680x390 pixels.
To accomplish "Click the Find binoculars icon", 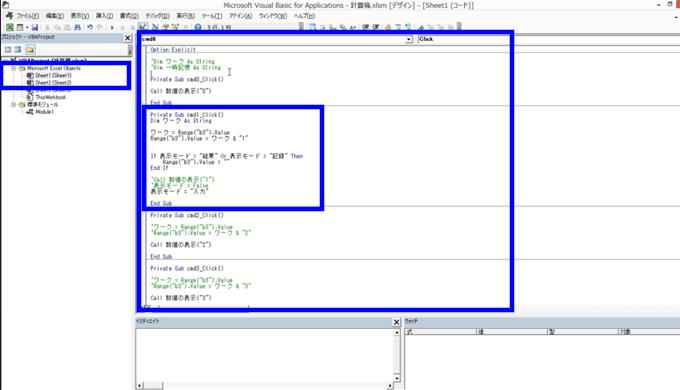I will (77, 27).
